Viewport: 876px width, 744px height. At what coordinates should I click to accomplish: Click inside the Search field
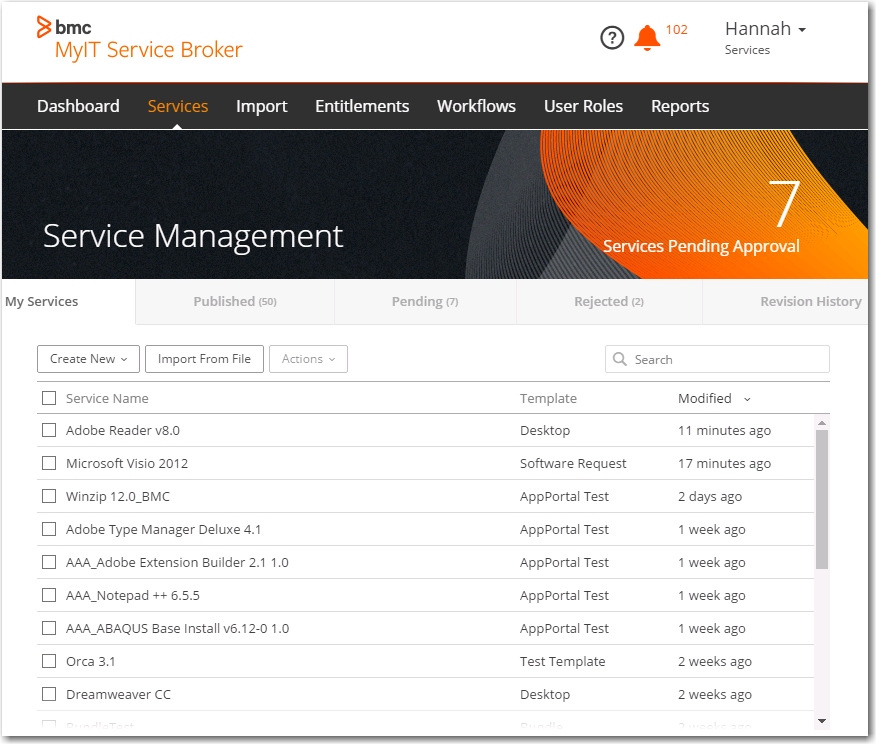pos(727,360)
